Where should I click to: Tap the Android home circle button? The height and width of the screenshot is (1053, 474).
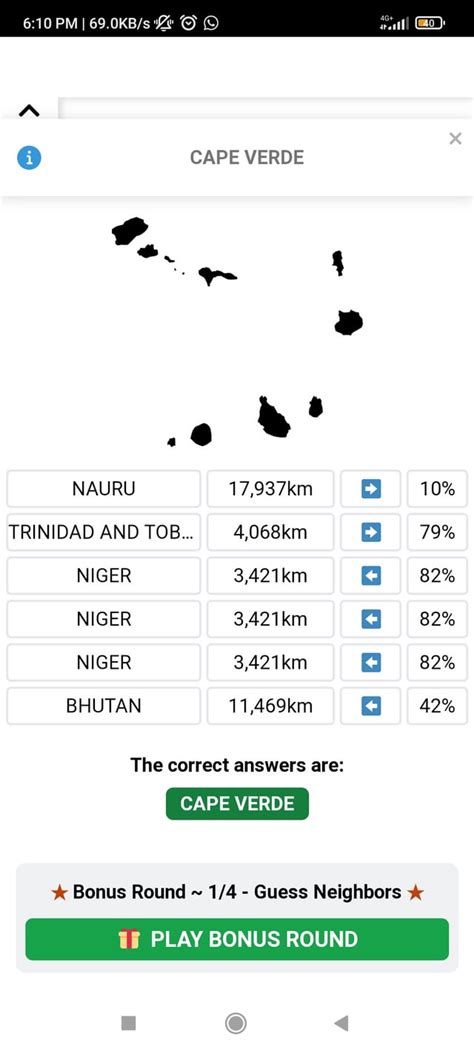[x=236, y=1023]
